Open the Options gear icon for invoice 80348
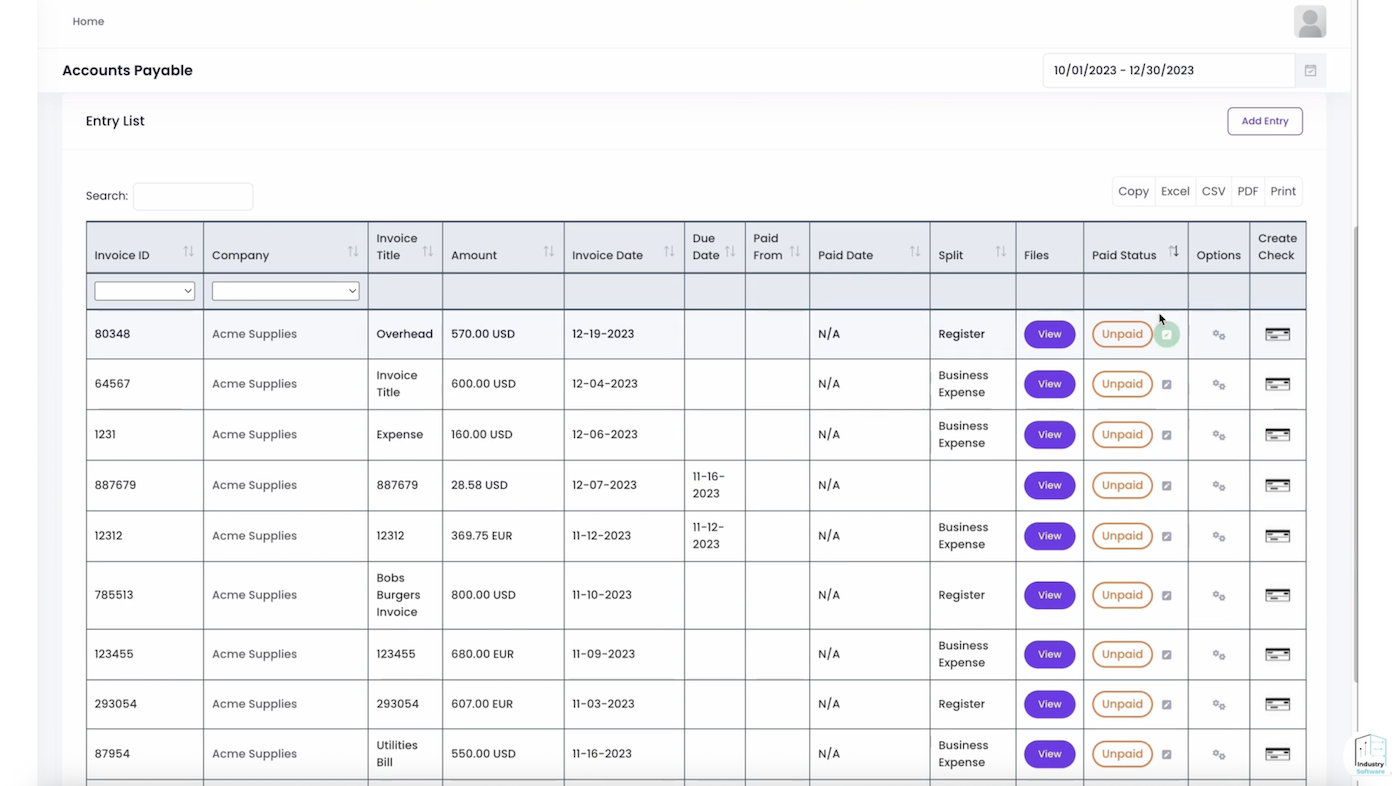1400x786 pixels. click(x=1218, y=334)
